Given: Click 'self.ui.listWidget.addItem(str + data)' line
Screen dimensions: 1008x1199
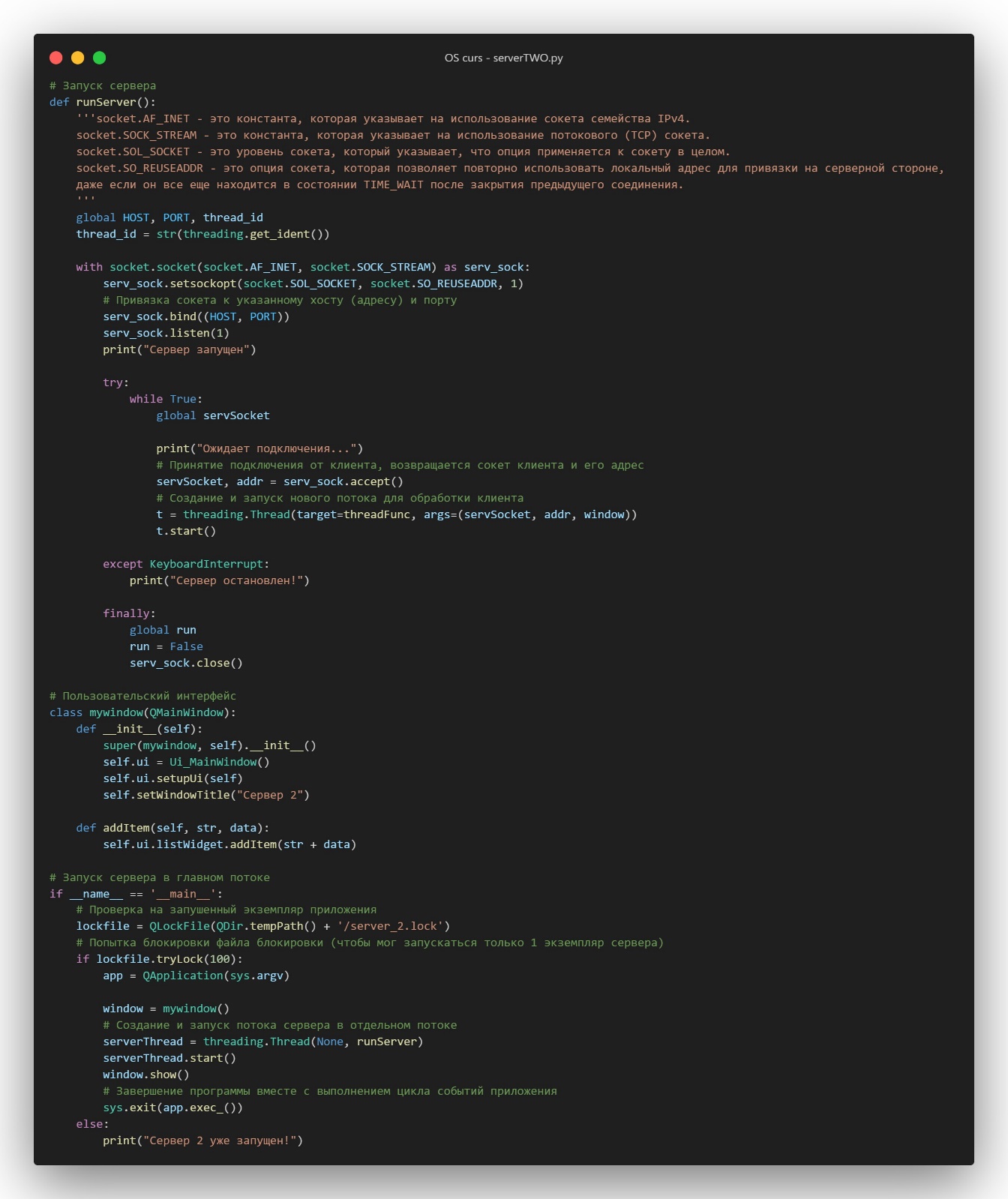Looking at the screenshot, I should pos(229,844).
